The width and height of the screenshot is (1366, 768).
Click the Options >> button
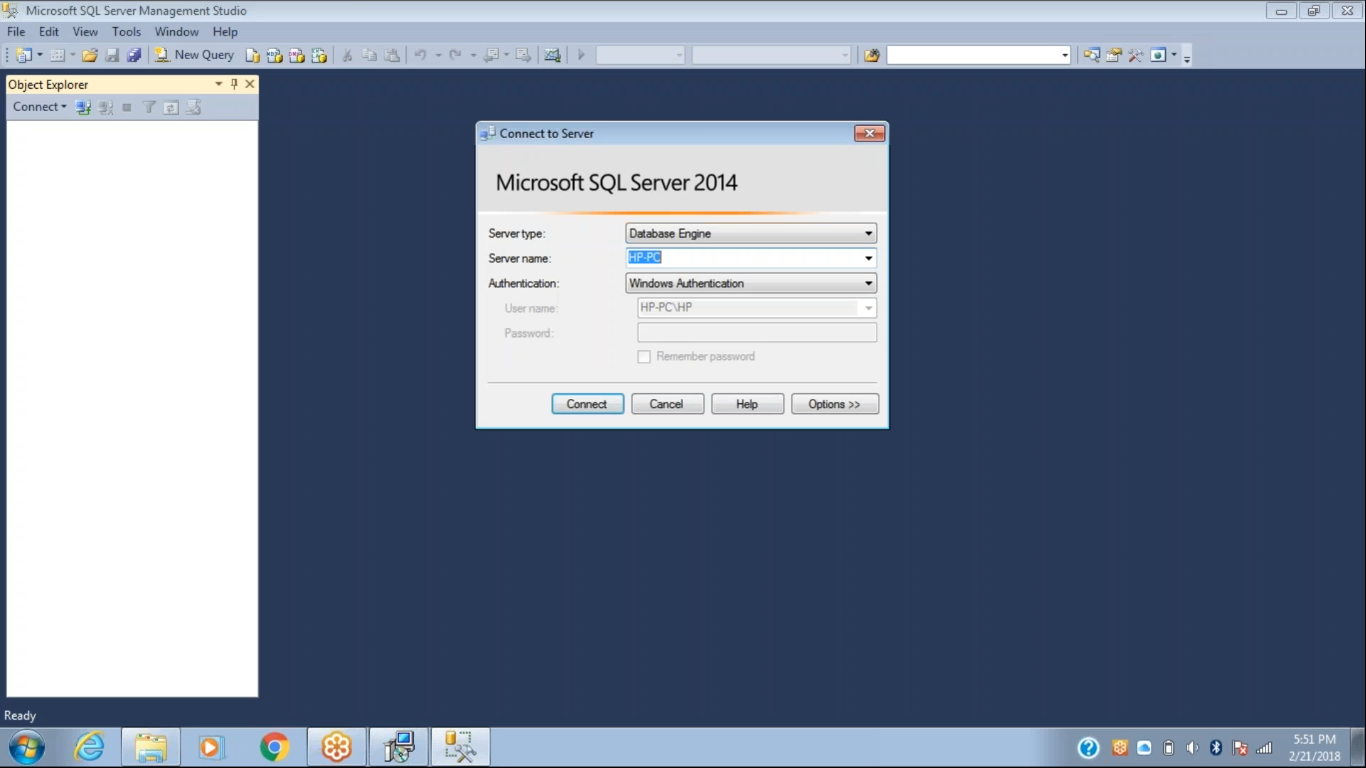tap(834, 404)
